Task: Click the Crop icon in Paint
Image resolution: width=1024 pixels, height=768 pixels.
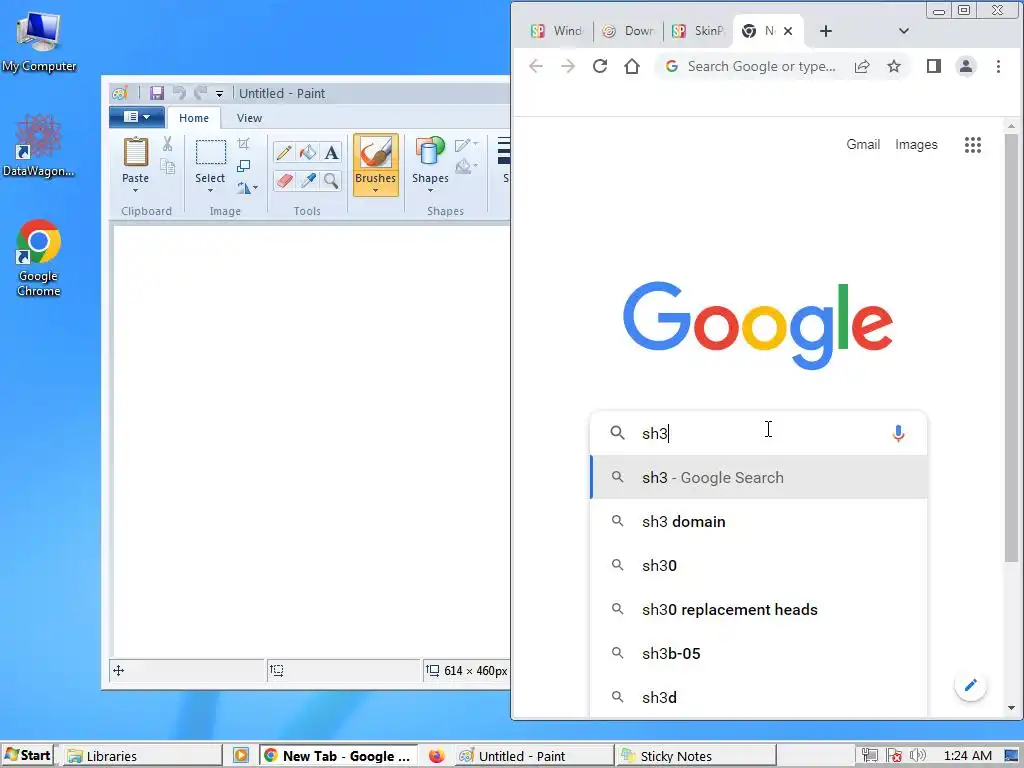Action: pos(244,144)
